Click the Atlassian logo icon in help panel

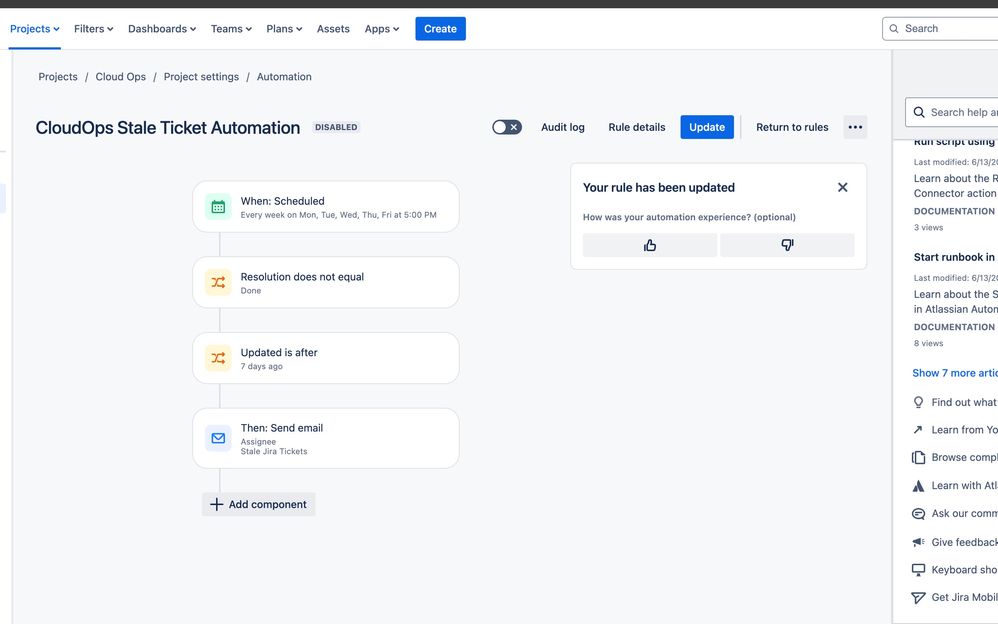coord(918,486)
